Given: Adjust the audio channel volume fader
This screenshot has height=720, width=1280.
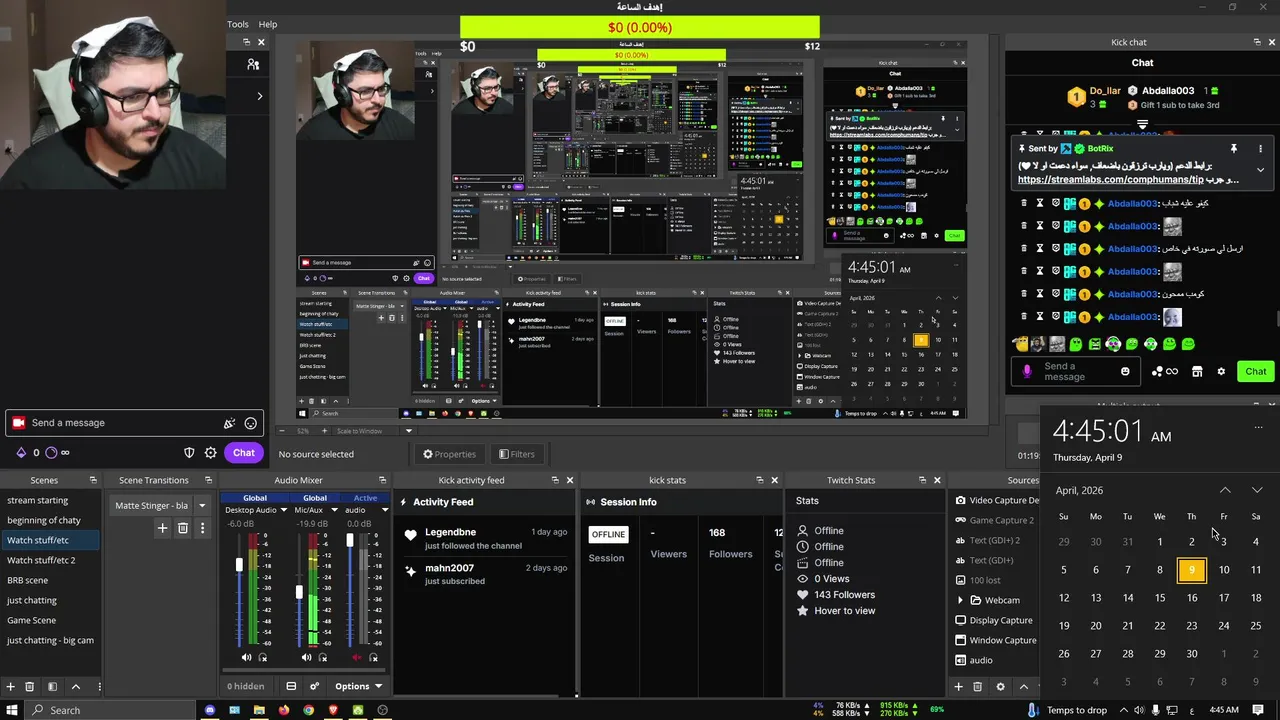Looking at the screenshot, I should pos(350,540).
